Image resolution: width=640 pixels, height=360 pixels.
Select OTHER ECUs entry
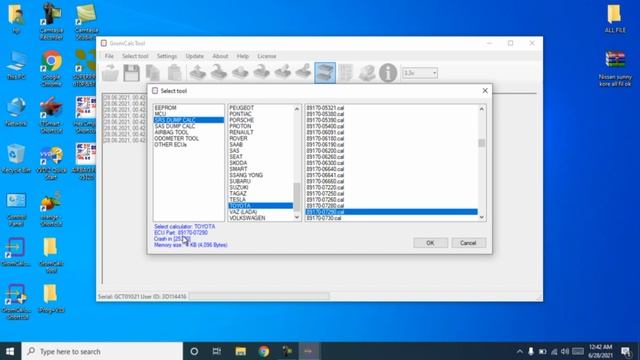(x=189, y=144)
